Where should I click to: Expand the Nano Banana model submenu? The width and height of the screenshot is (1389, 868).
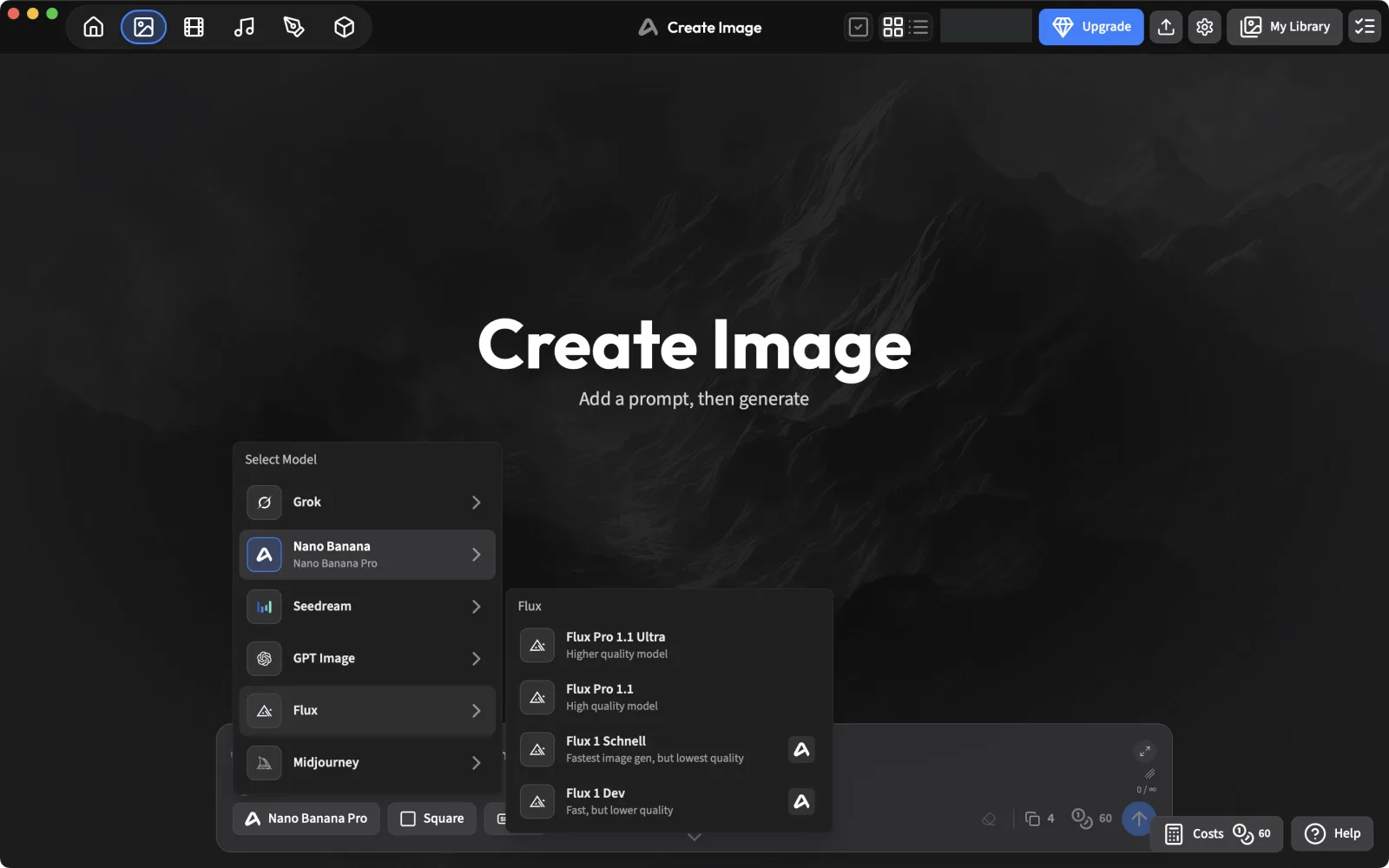476,555
